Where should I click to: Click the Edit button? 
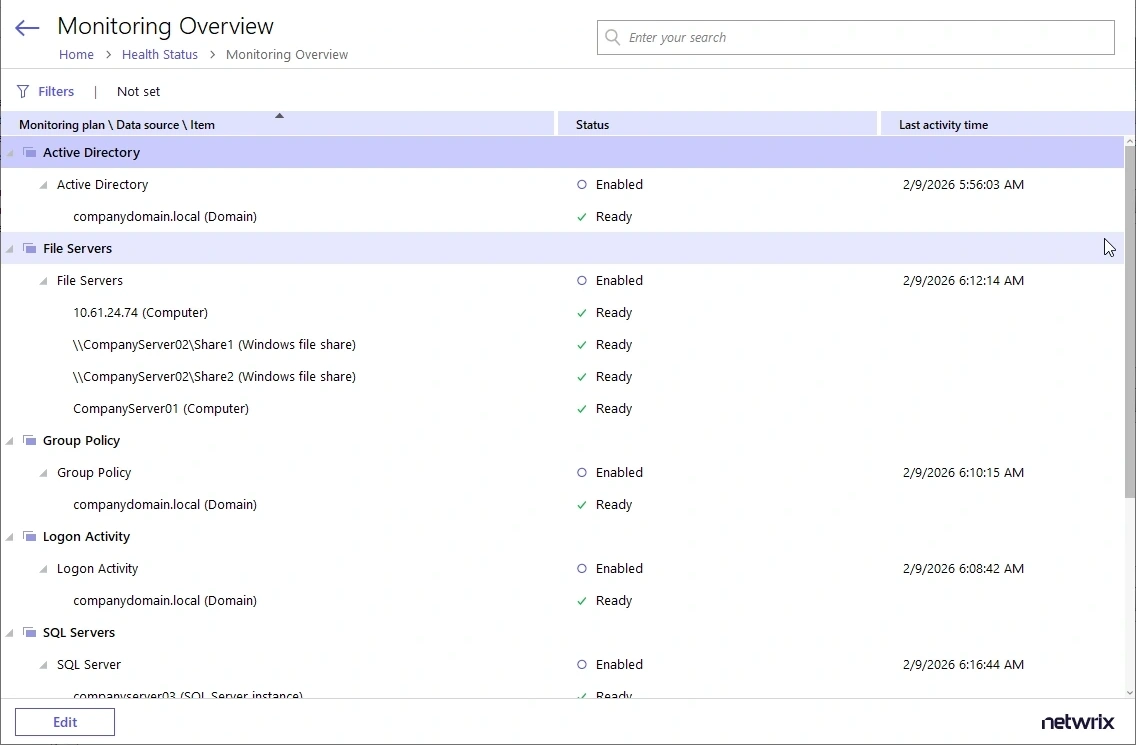[x=64, y=721]
